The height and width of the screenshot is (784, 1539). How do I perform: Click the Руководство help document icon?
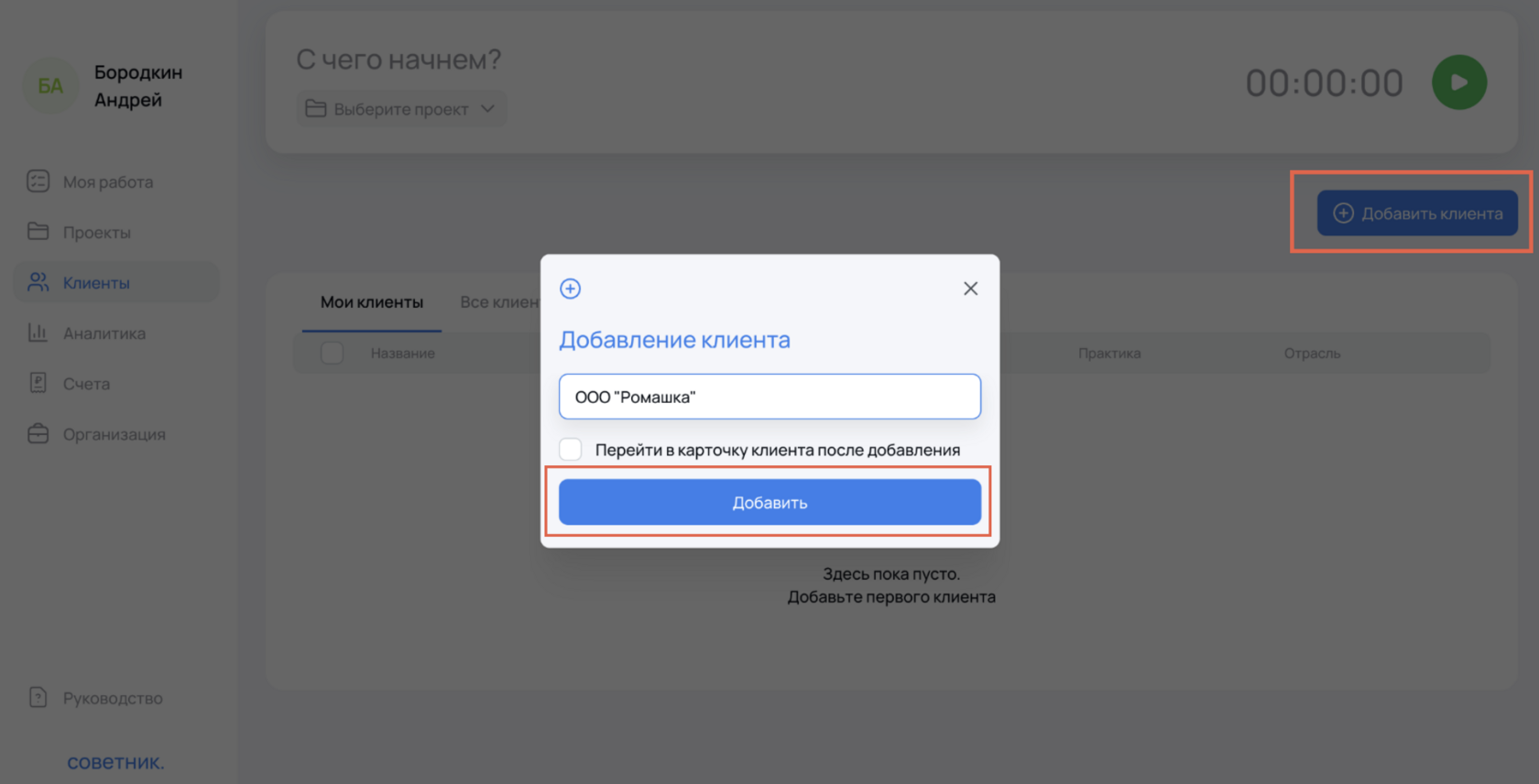(x=38, y=697)
